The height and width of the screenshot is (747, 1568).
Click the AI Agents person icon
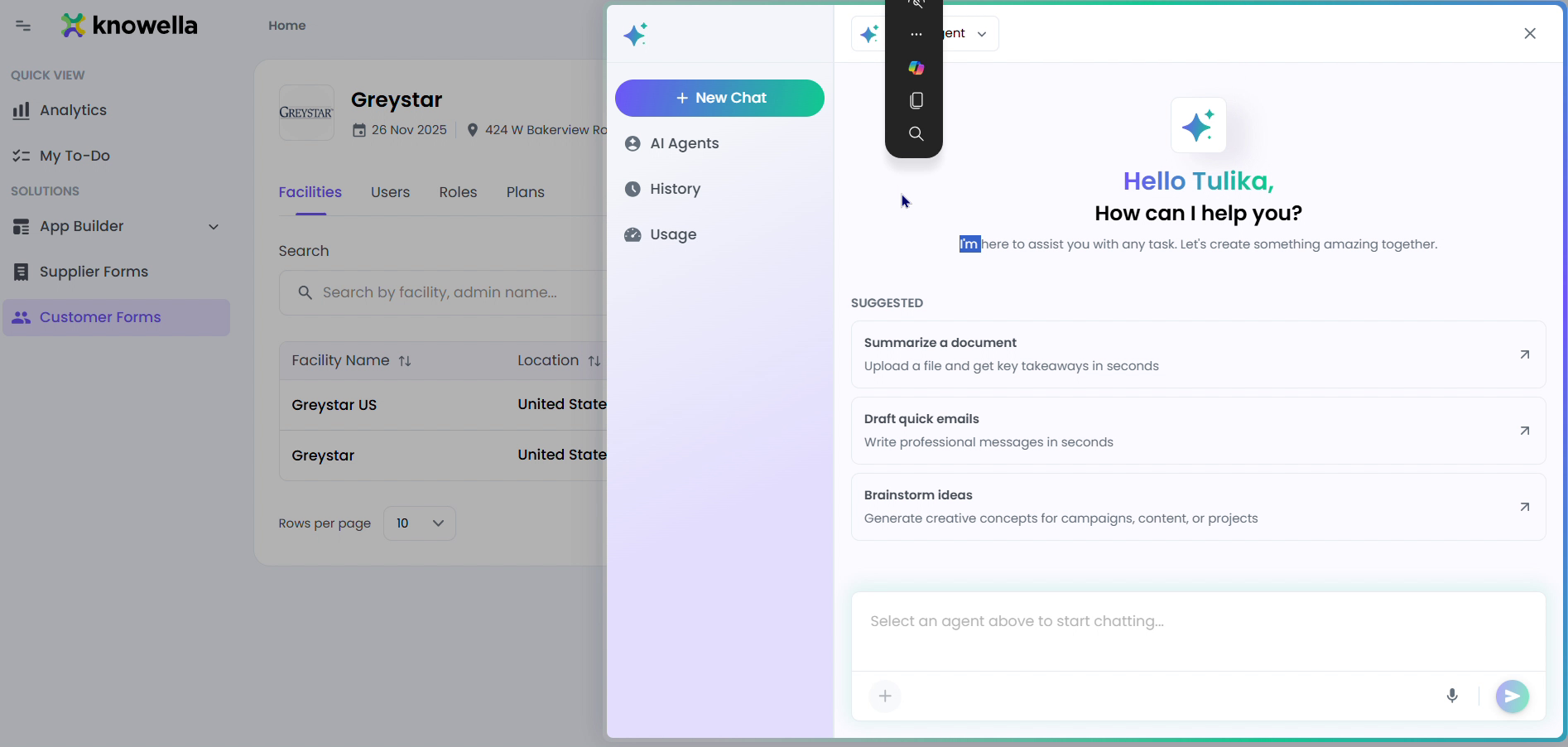[x=632, y=143]
